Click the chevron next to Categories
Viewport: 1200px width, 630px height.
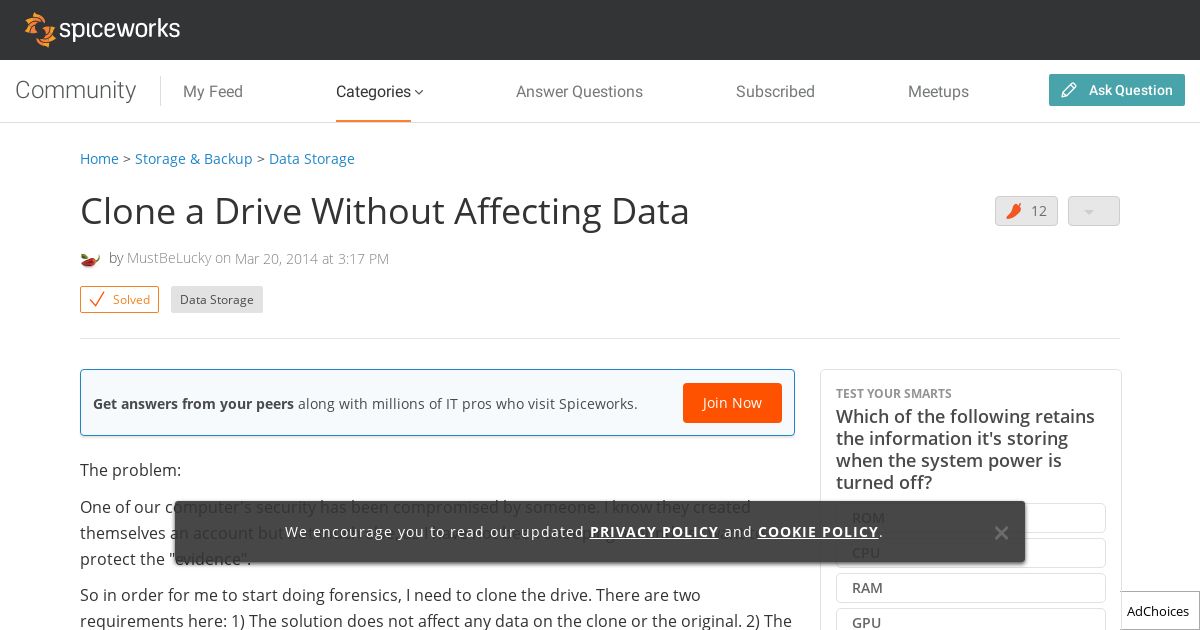(x=419, y=92)
